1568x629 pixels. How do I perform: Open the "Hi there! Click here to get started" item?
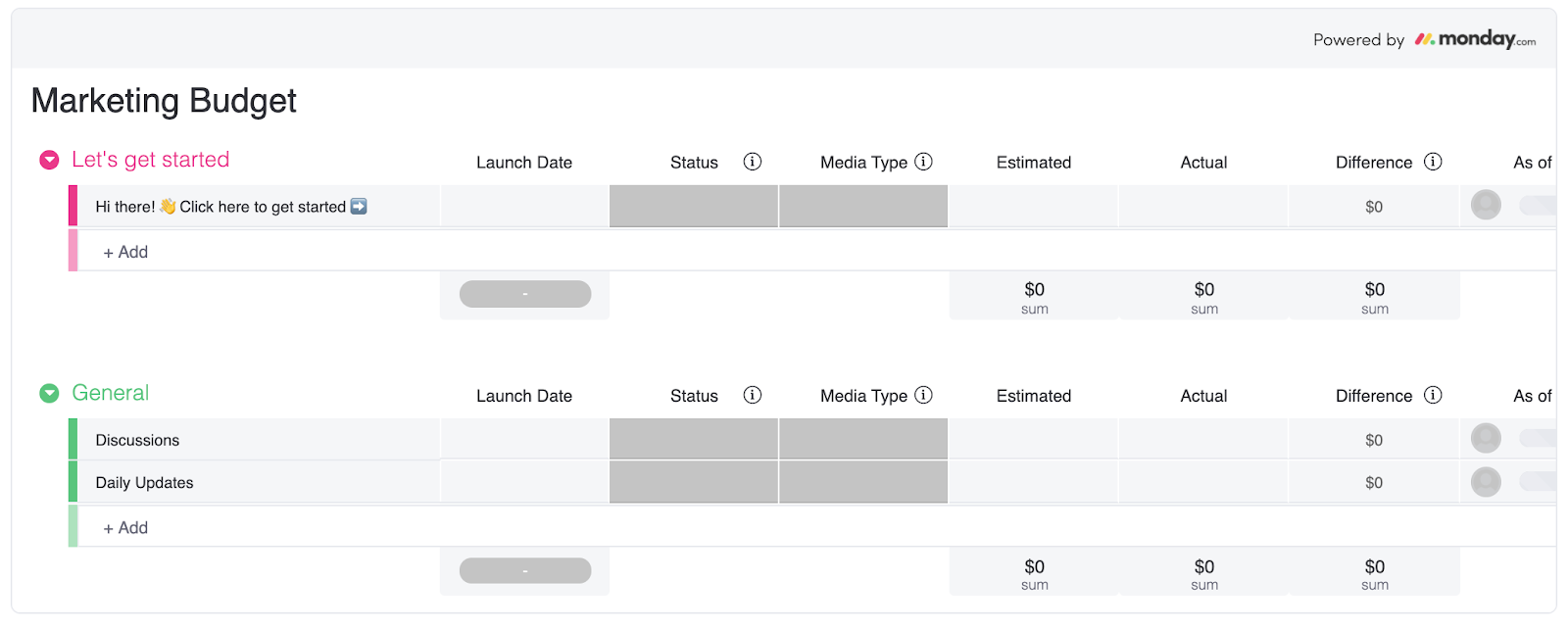[x=231, y=207]
